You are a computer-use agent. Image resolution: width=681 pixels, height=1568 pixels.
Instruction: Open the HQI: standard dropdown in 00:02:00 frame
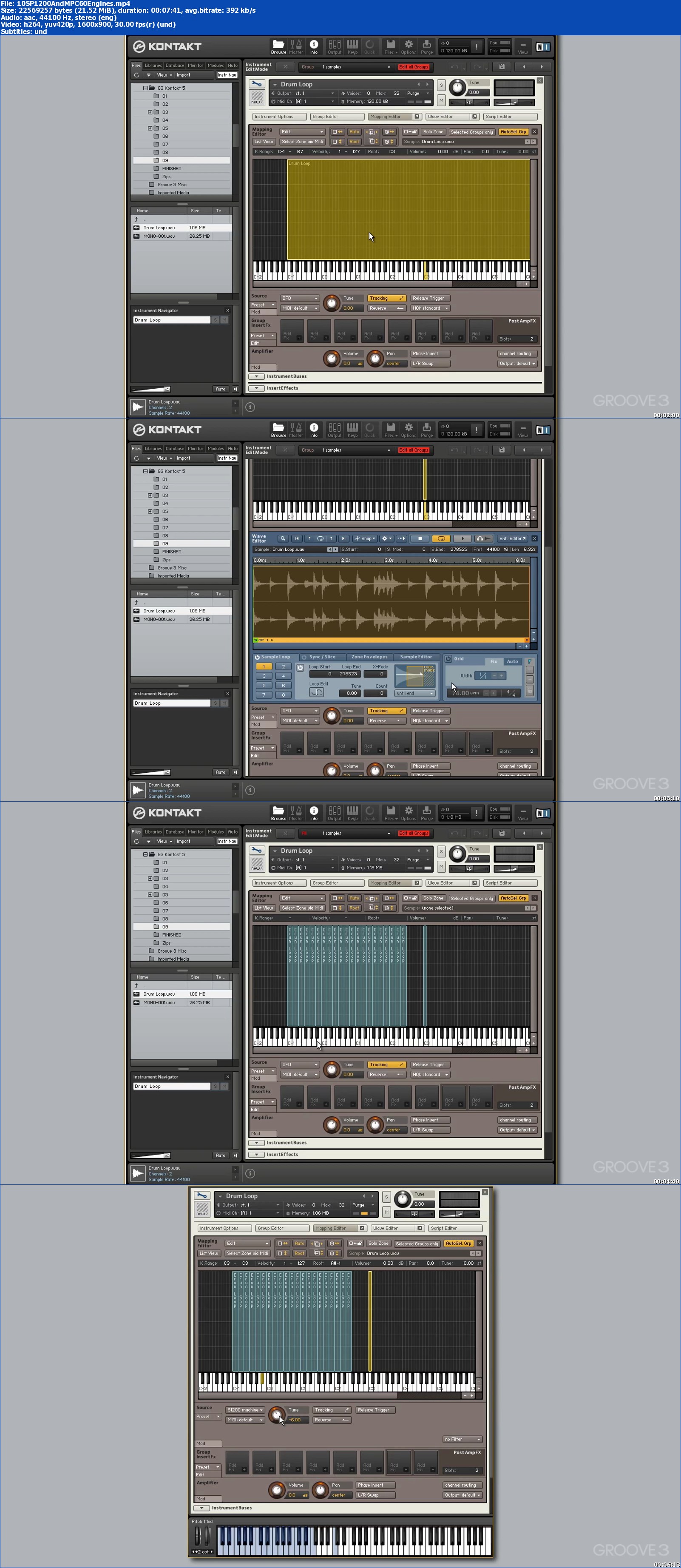pos(430,308)
